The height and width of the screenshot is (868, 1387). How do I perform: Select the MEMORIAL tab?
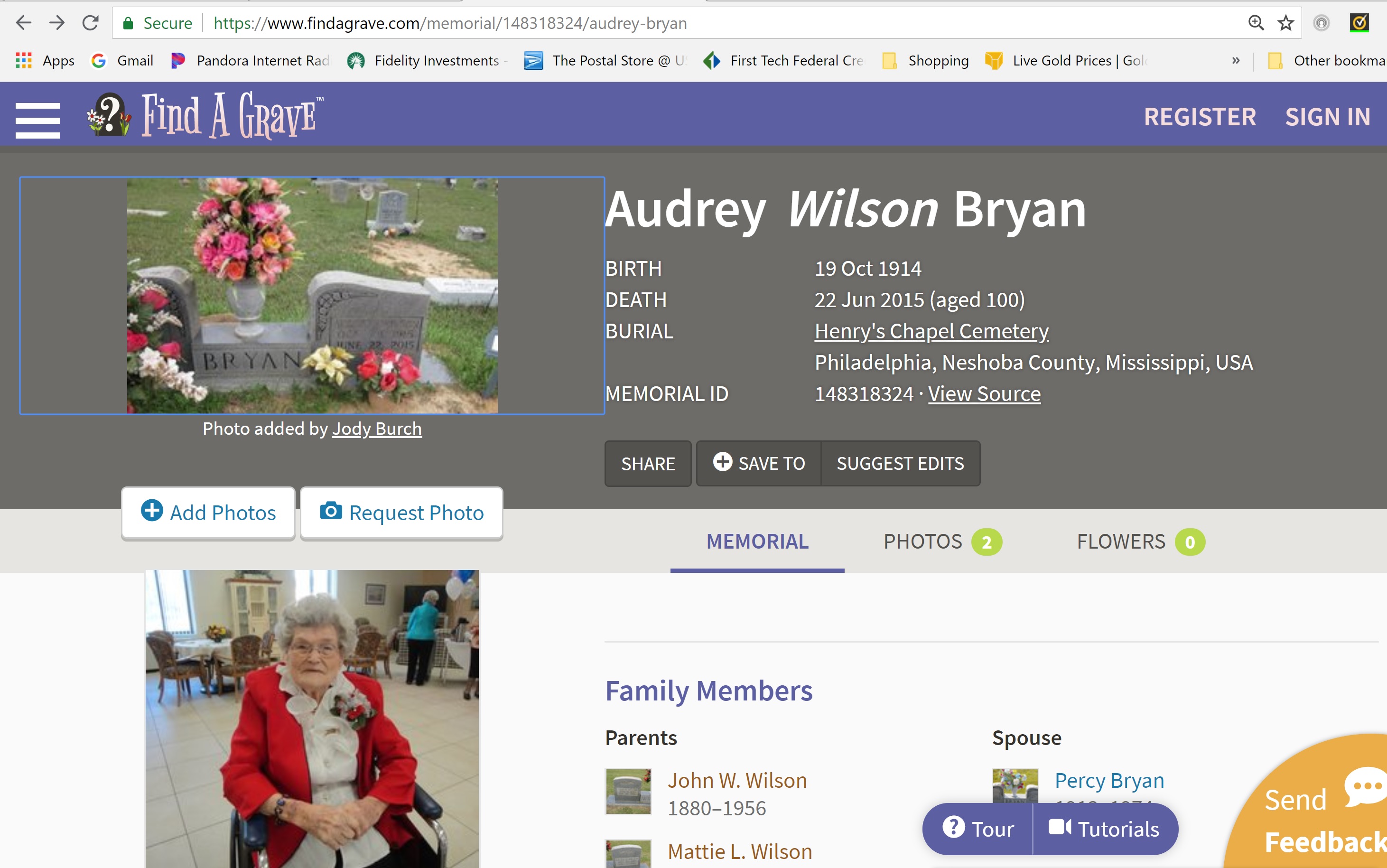click(757, 541)
